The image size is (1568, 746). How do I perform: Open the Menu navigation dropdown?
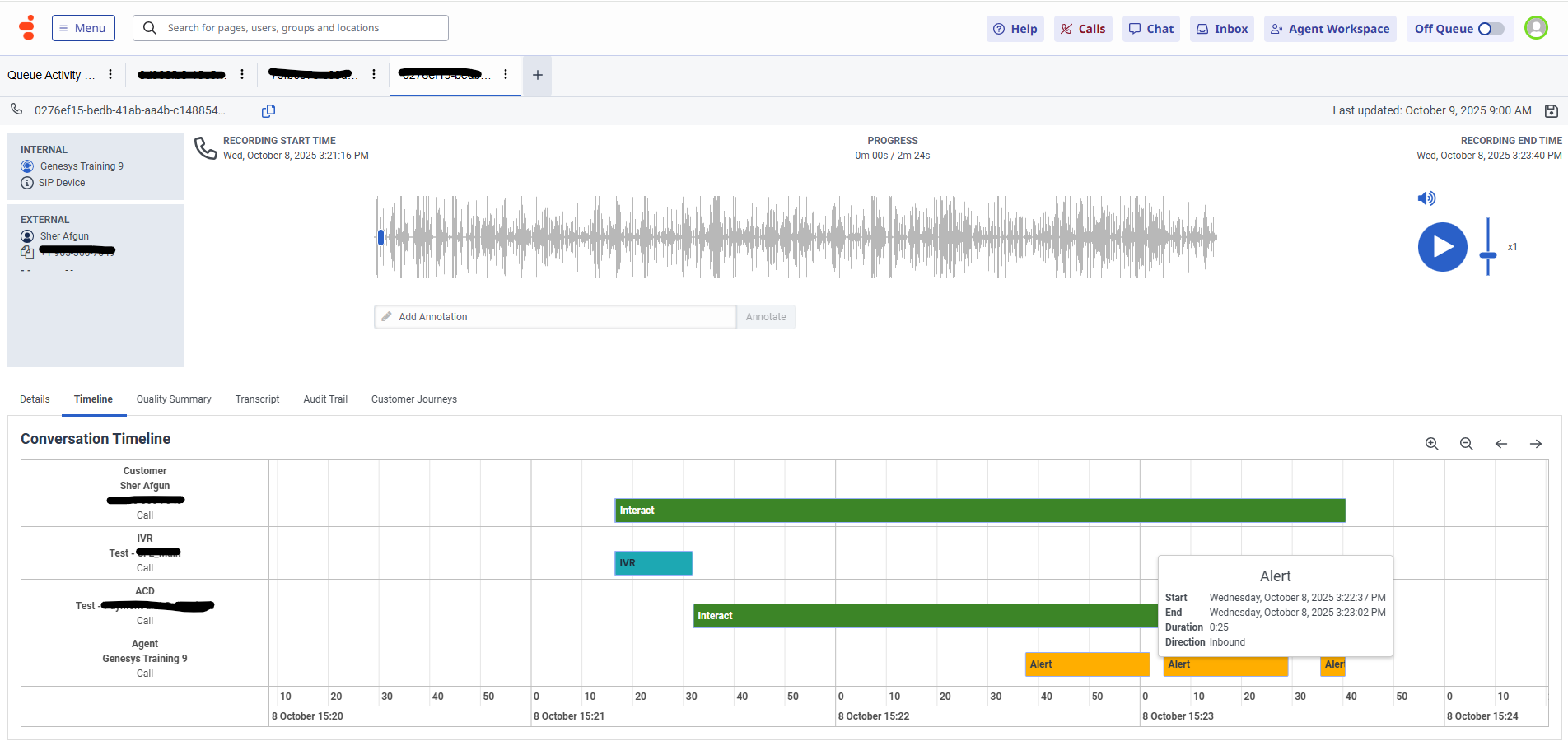click(x=83, y=28)
